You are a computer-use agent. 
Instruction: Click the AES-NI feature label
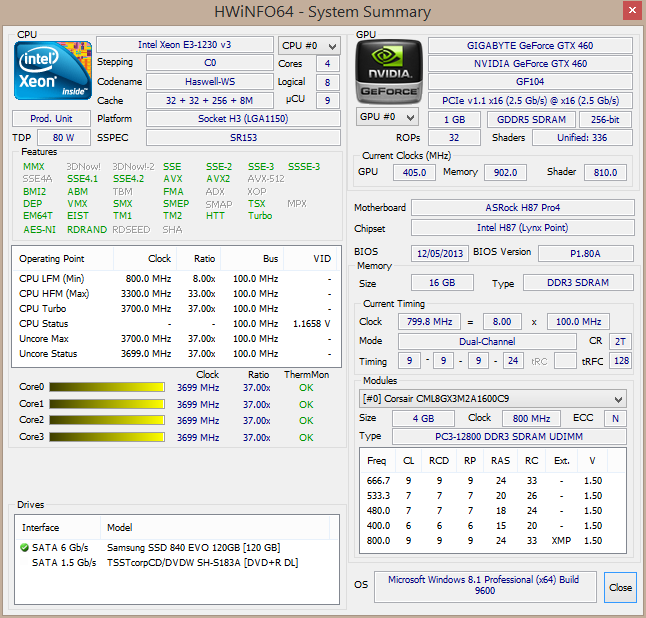39,229
